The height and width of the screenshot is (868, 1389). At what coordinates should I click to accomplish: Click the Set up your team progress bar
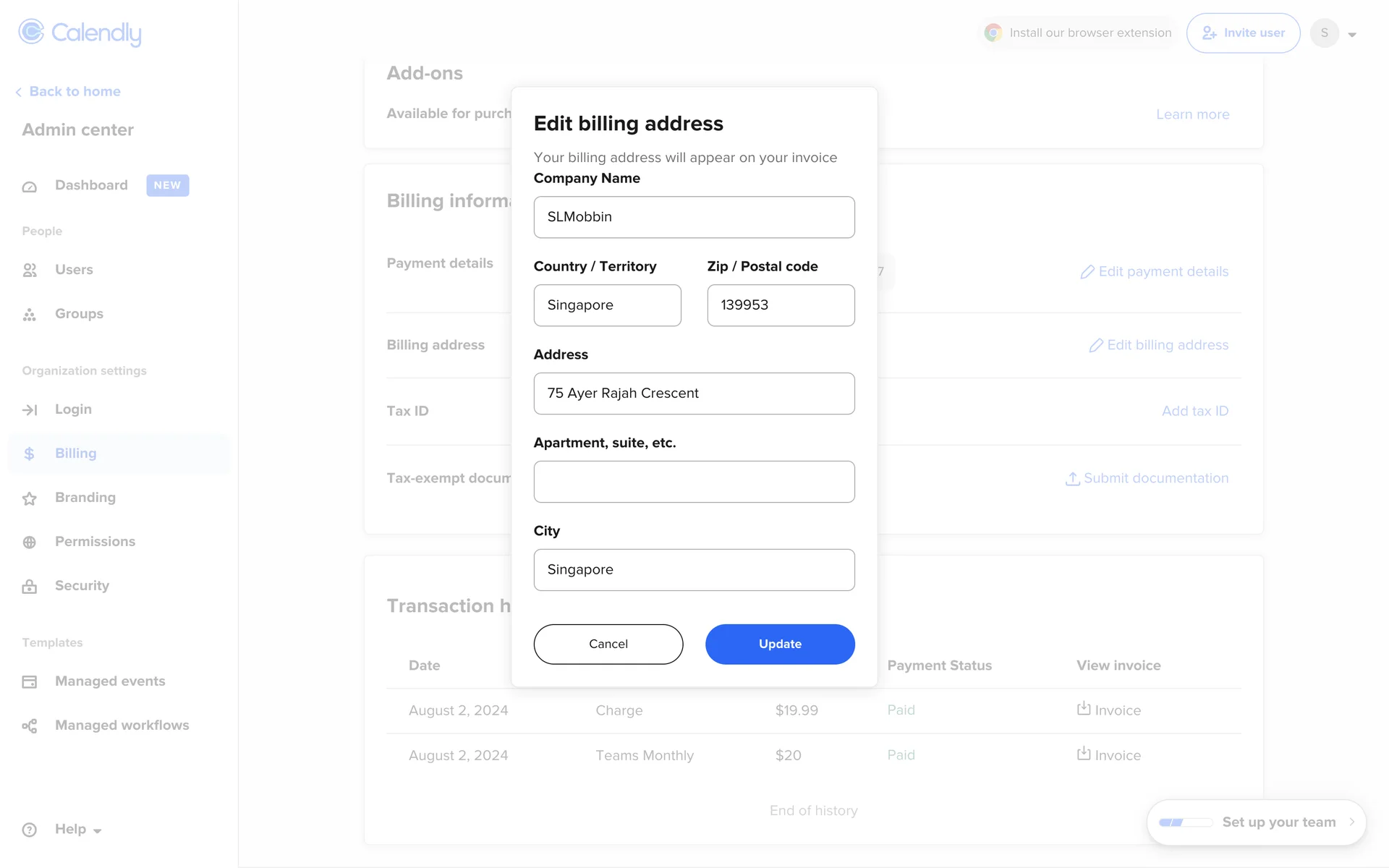[x=1185, y=822]
